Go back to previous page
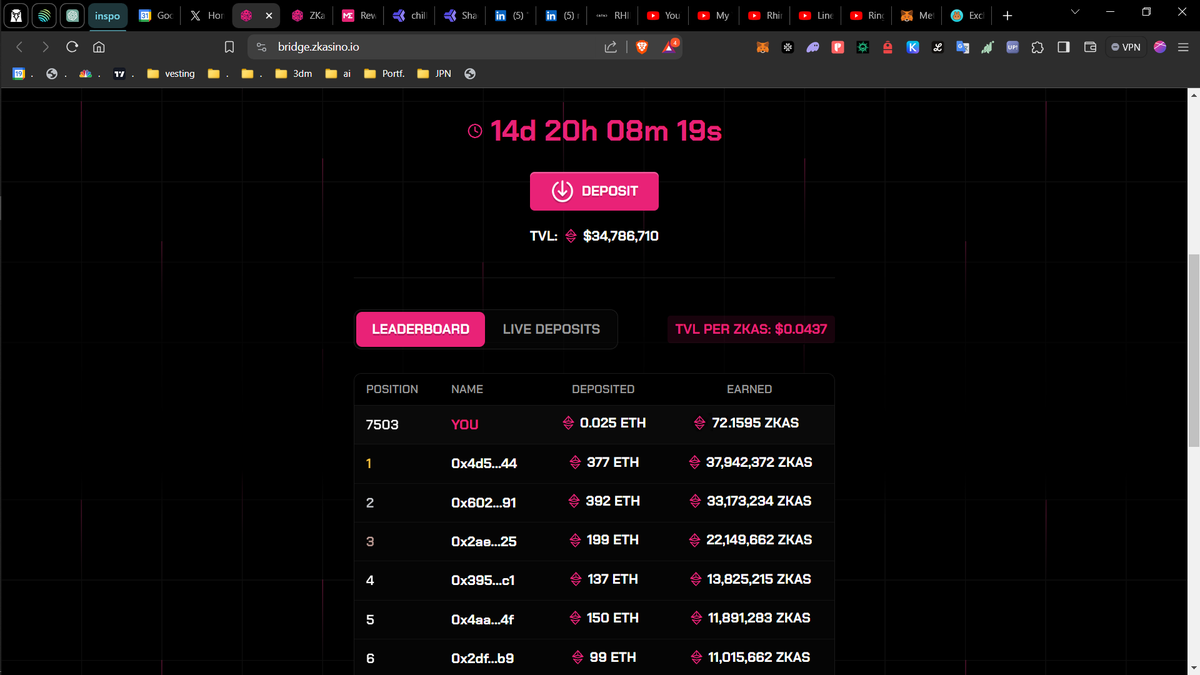Screen dimensions: 1200x675 (x=19, y=47)
